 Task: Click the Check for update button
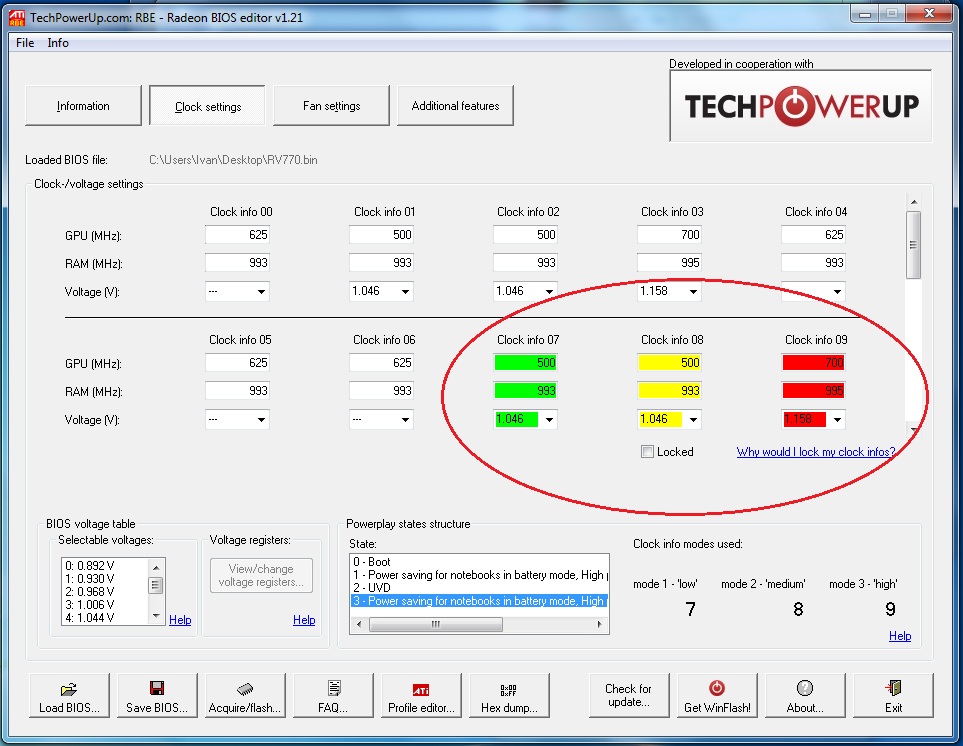coord(628,695)
